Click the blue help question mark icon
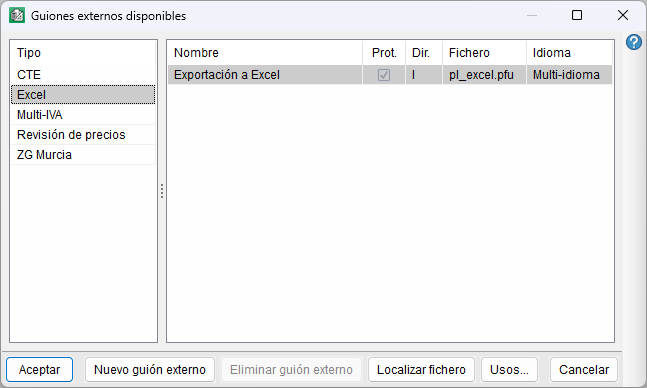 (x=634, y=42)
